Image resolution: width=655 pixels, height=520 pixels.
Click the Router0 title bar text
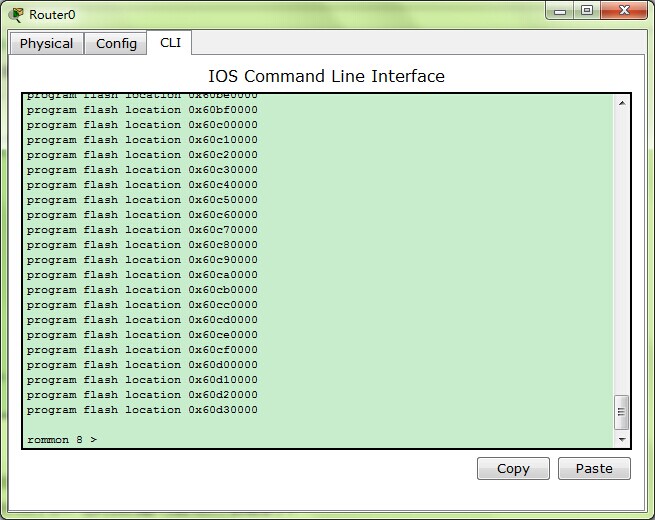52,15
